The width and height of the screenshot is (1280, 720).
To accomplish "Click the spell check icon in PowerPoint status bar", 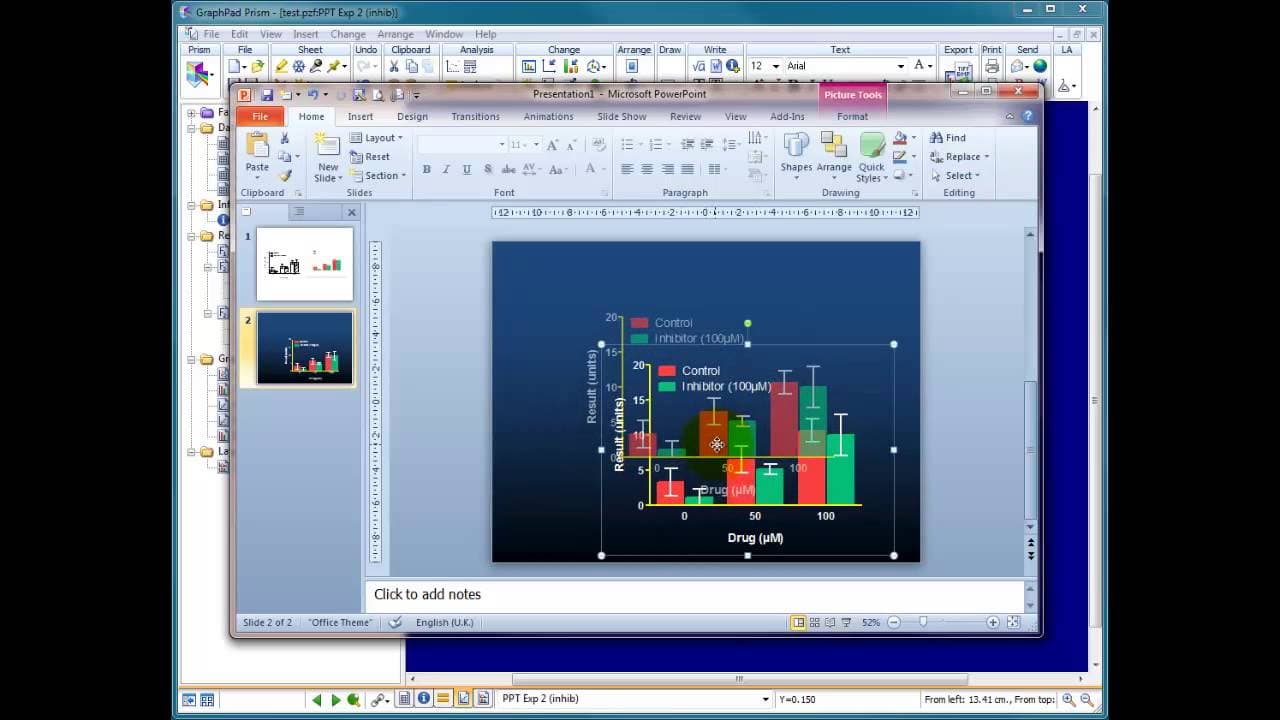I will pyautogui.click(x=395, y=622).
